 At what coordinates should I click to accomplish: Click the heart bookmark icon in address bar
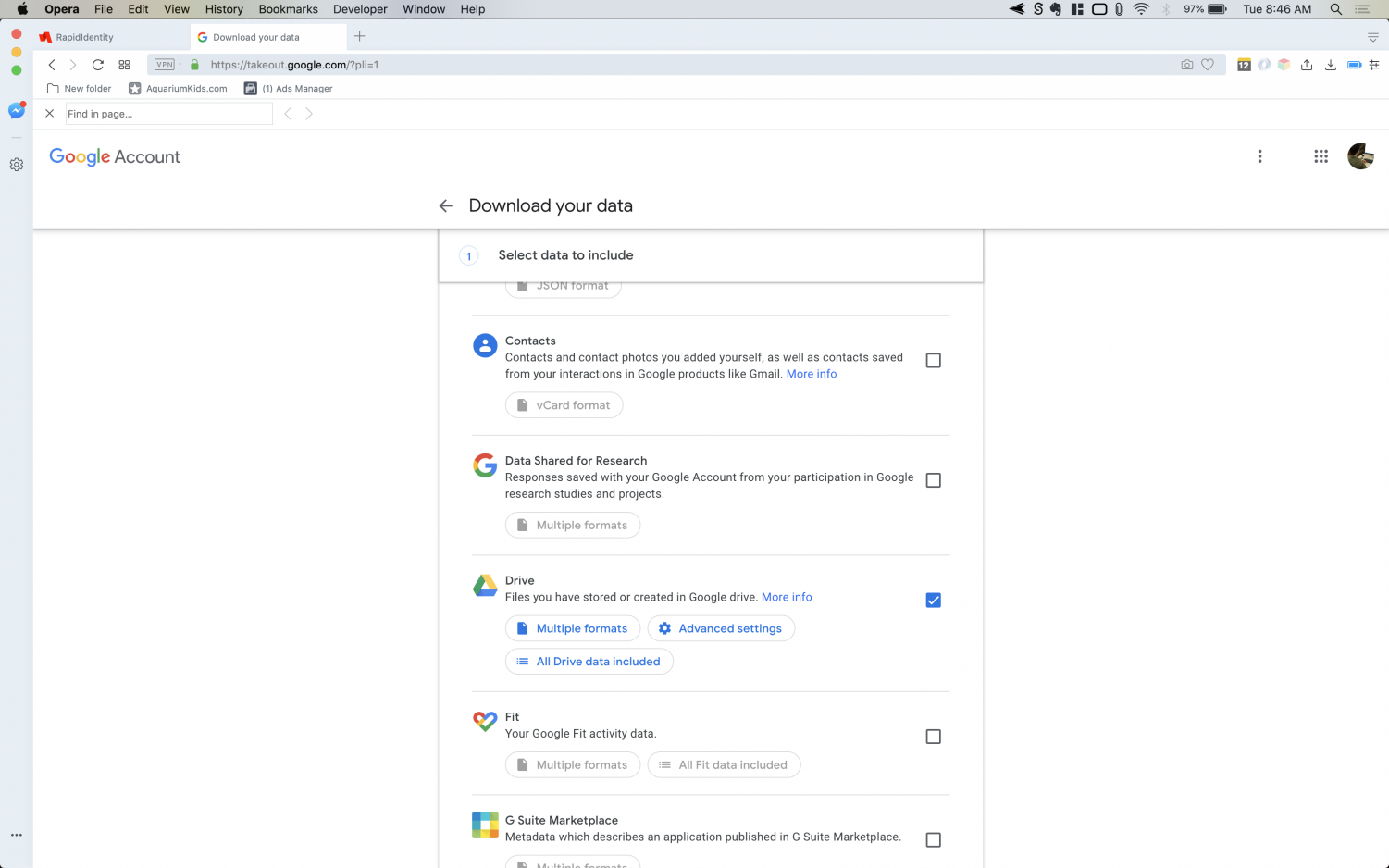click(1208, 65)
